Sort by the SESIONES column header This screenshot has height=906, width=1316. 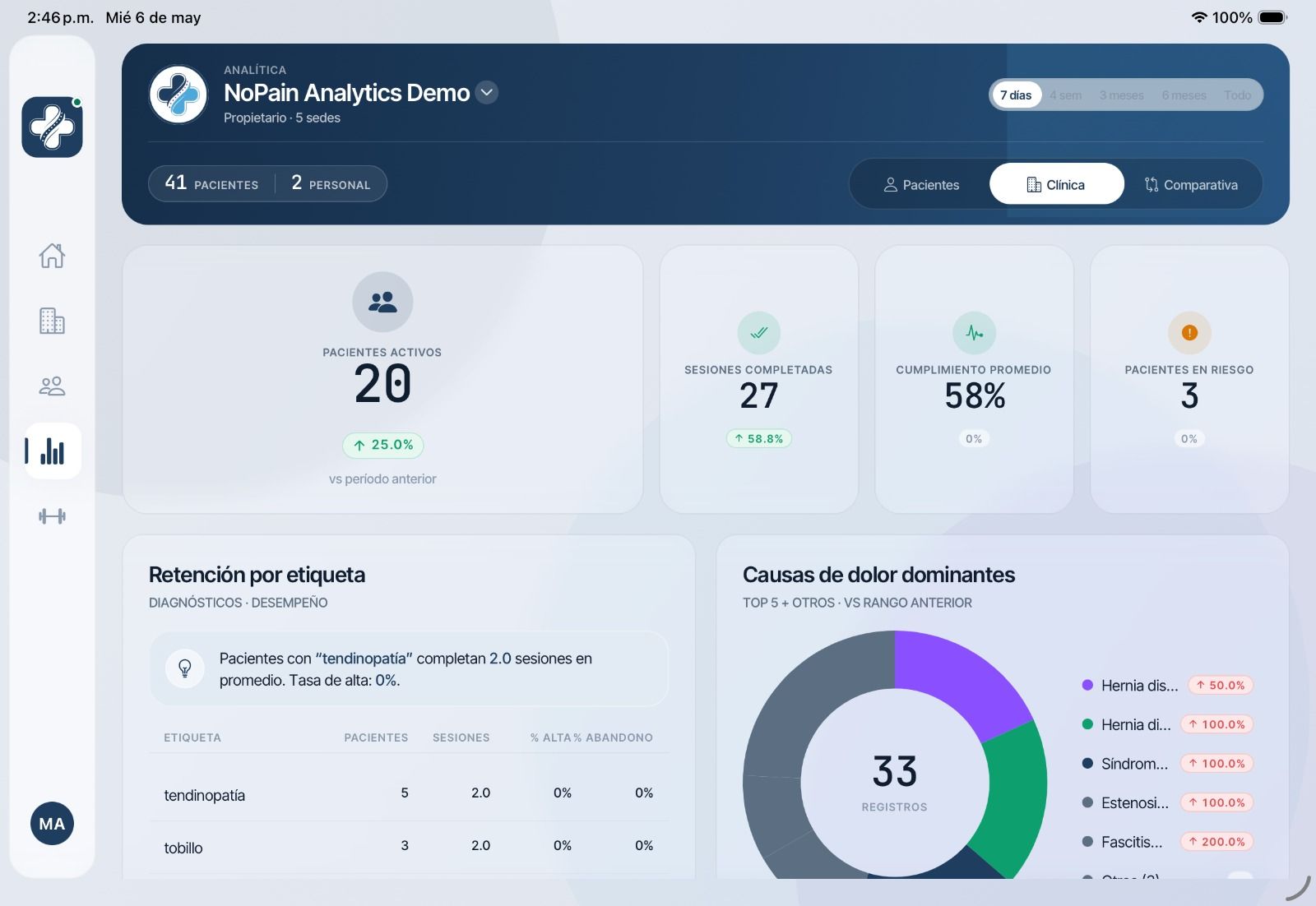click(461, 737)
